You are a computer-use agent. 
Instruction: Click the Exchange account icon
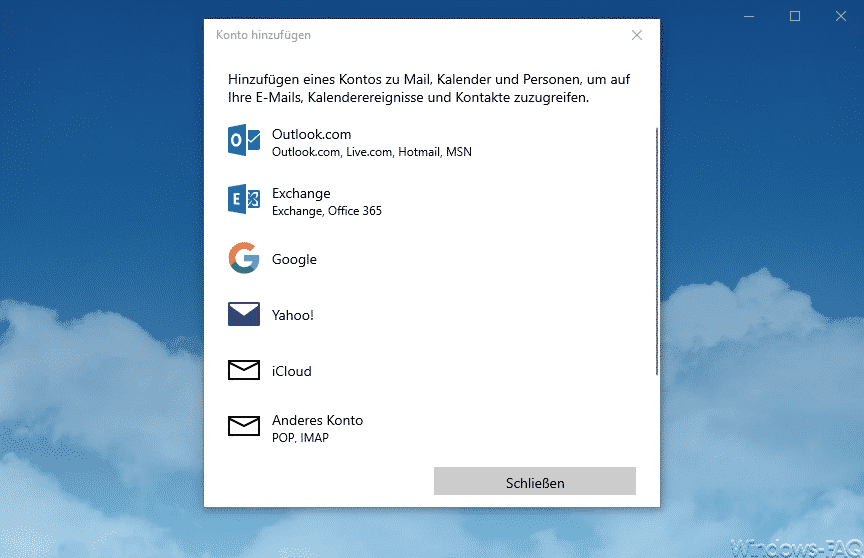[244, 199]
